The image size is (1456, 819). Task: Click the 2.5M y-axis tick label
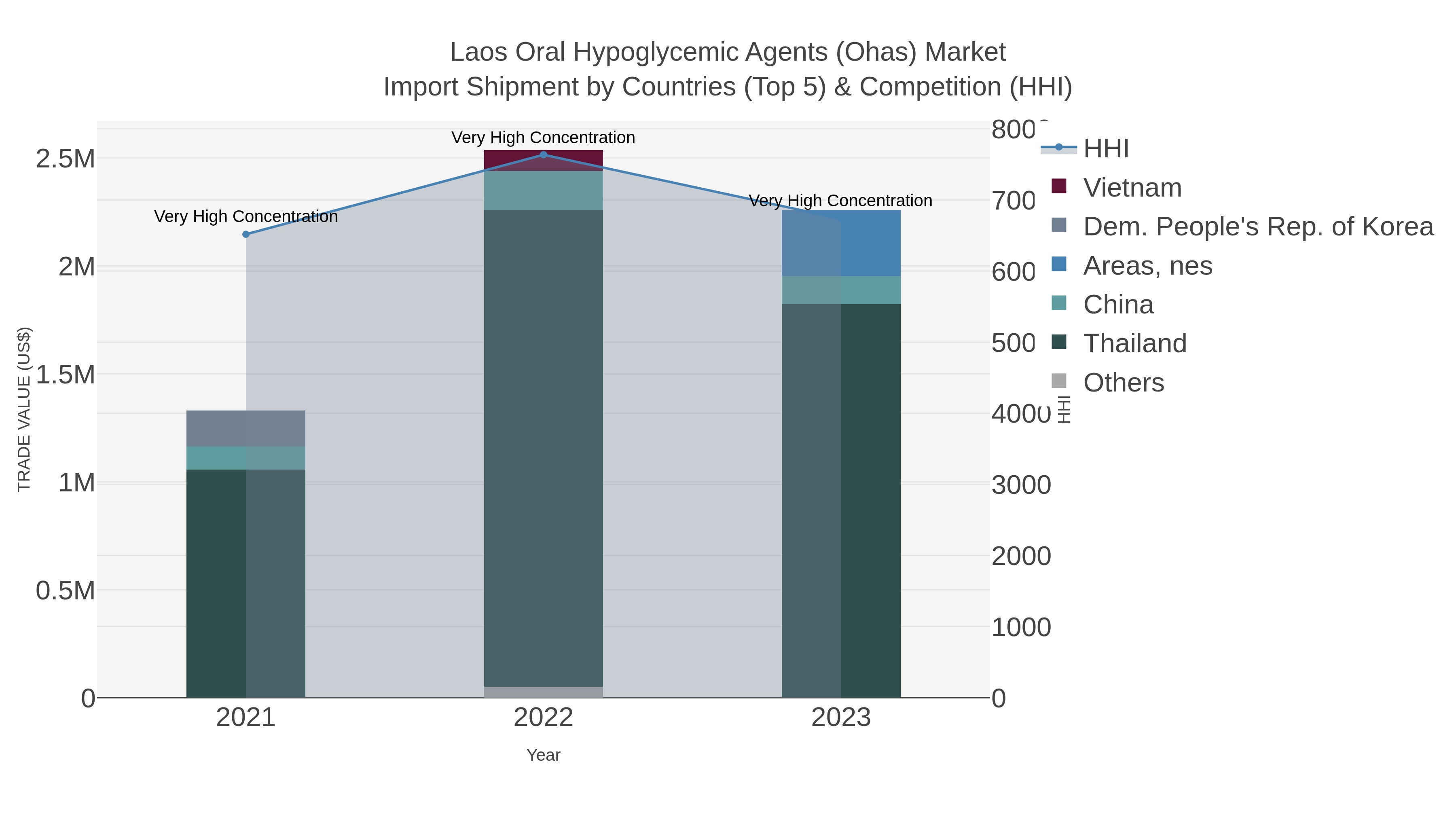click(x=66, y=159)
